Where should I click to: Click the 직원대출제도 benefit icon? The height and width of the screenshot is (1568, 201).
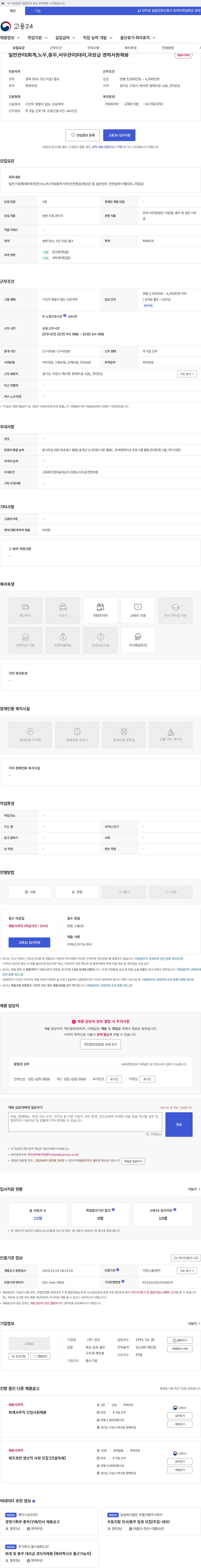[63, 640]
